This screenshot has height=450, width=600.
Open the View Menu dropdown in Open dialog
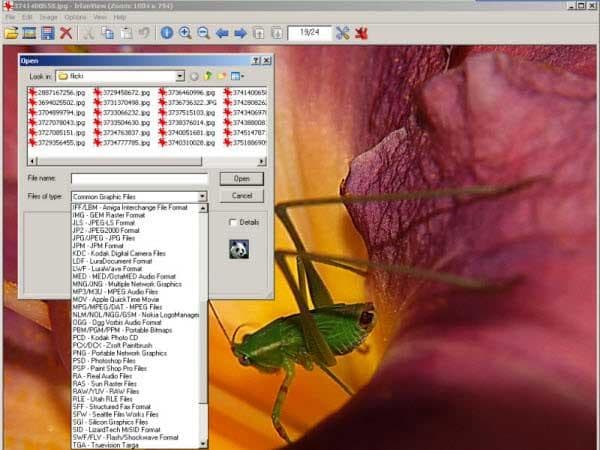[238, 77]
